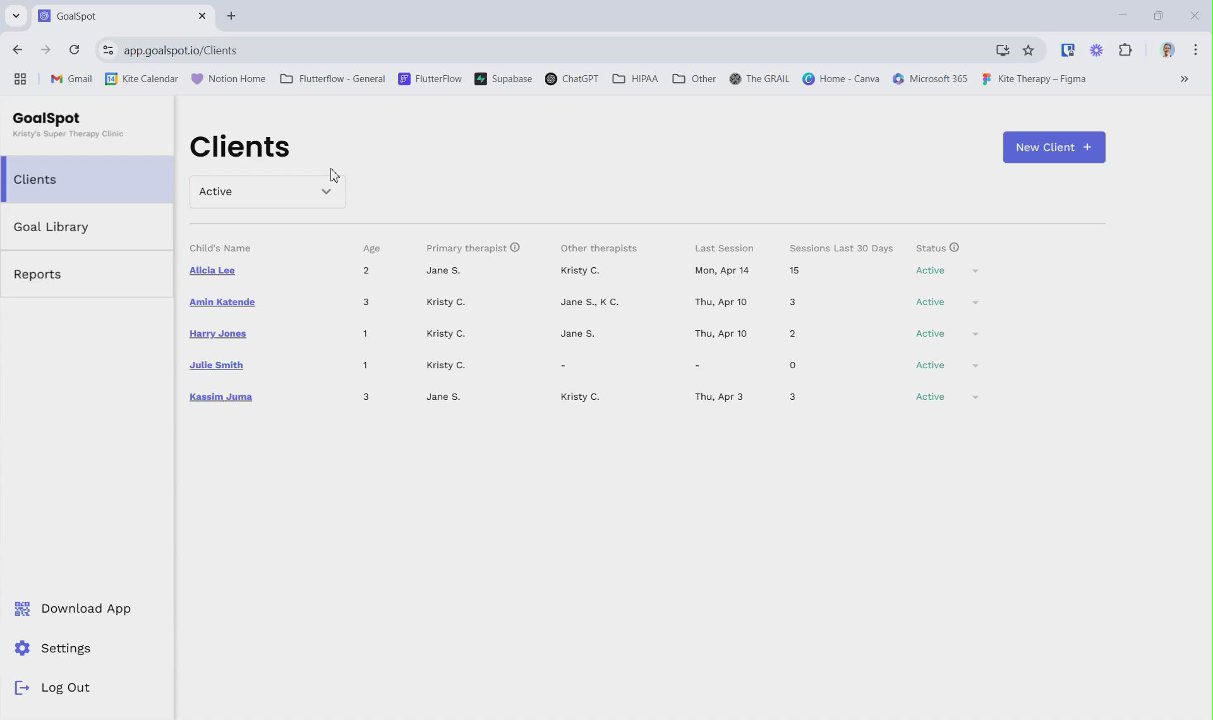1213x720 pixels.
Task: Click Alicia Lee's session count 15
Action: 794,271
